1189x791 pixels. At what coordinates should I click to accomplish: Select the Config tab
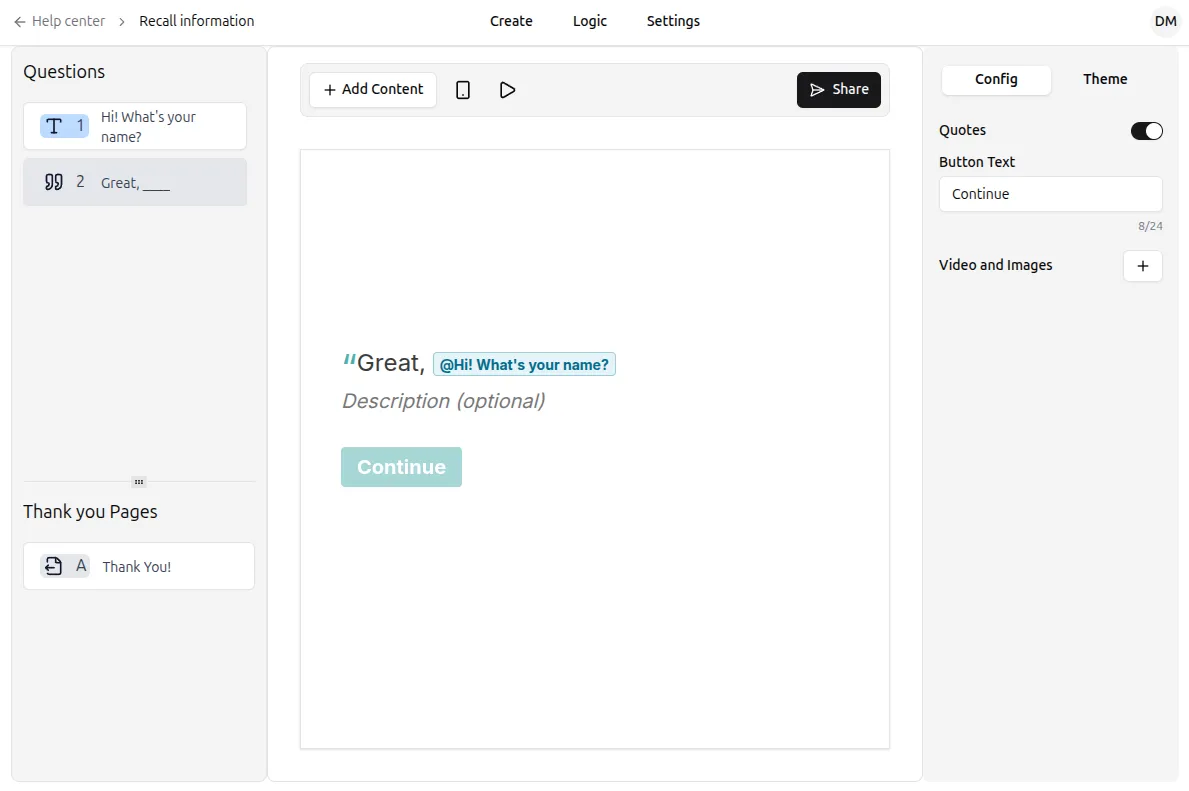(996, 79)
